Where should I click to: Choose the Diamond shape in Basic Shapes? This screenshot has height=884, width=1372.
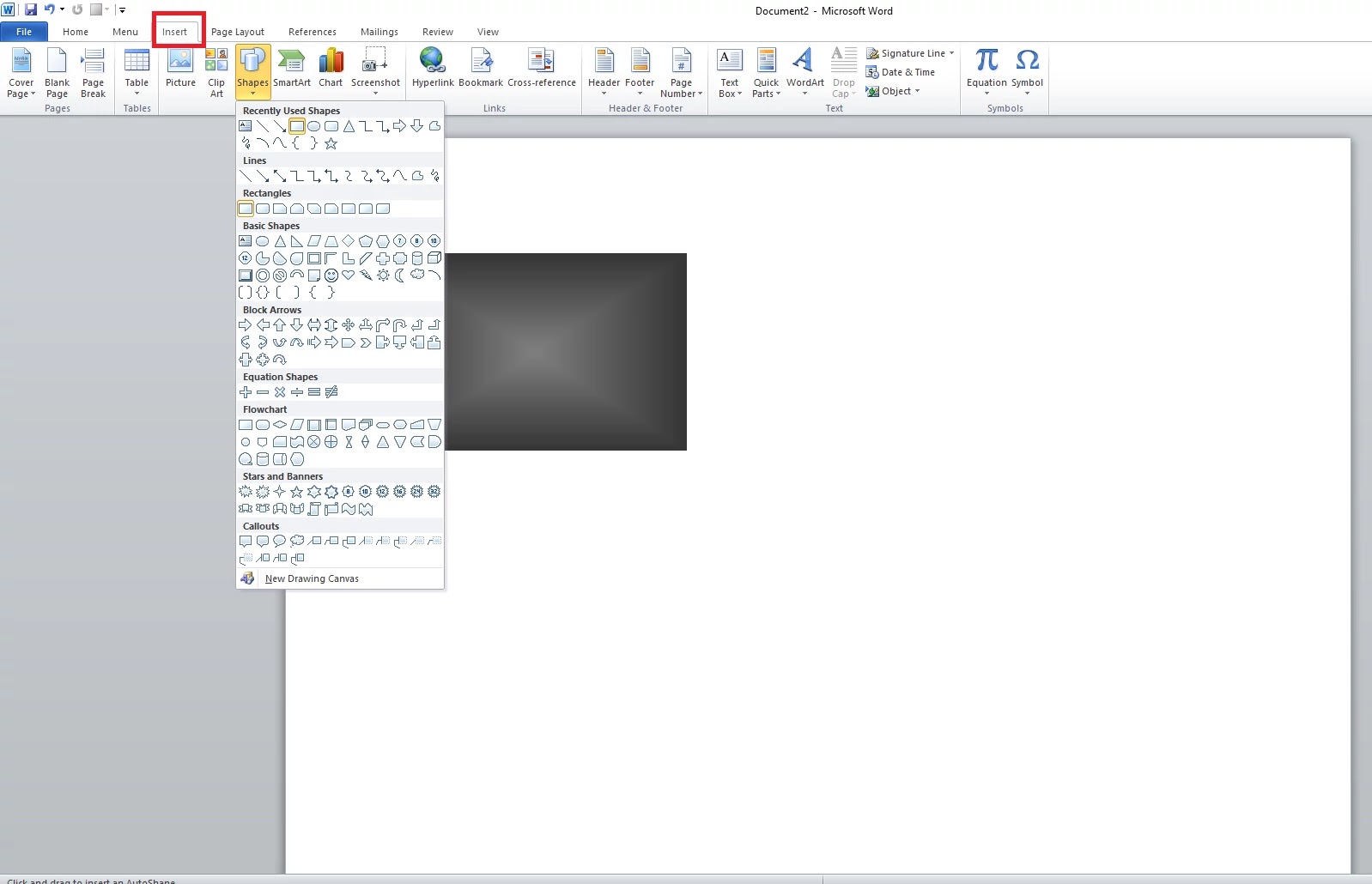tap(348, 241)
